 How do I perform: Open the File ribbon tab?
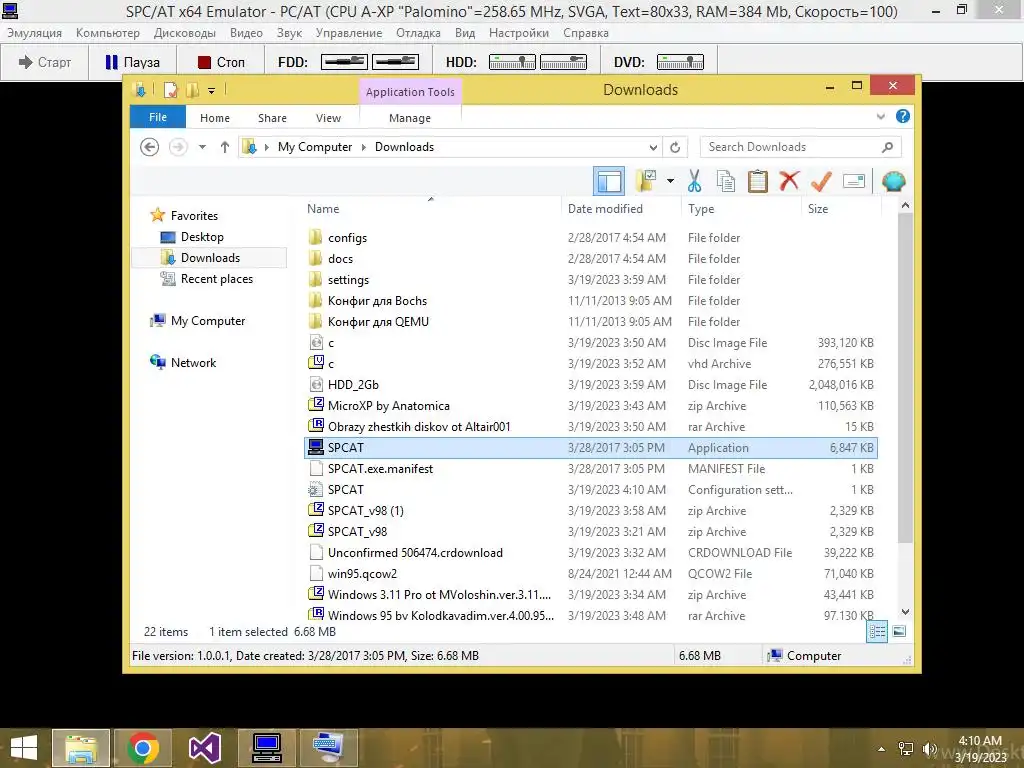[158, 117]
